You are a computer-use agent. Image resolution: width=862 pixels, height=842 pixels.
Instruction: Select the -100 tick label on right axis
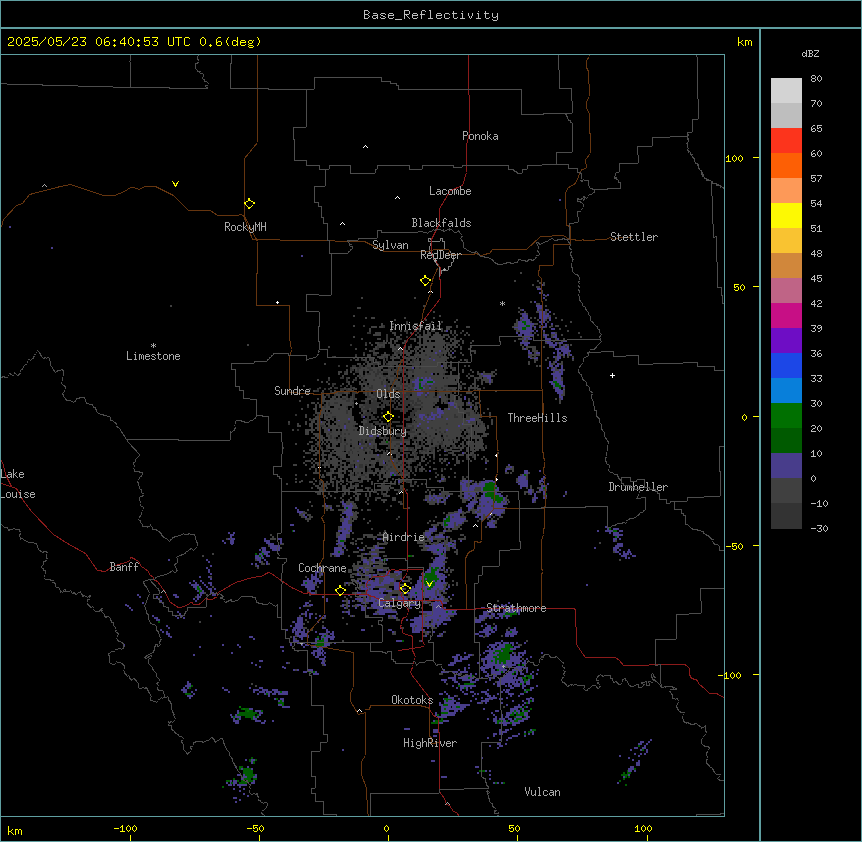731,675
